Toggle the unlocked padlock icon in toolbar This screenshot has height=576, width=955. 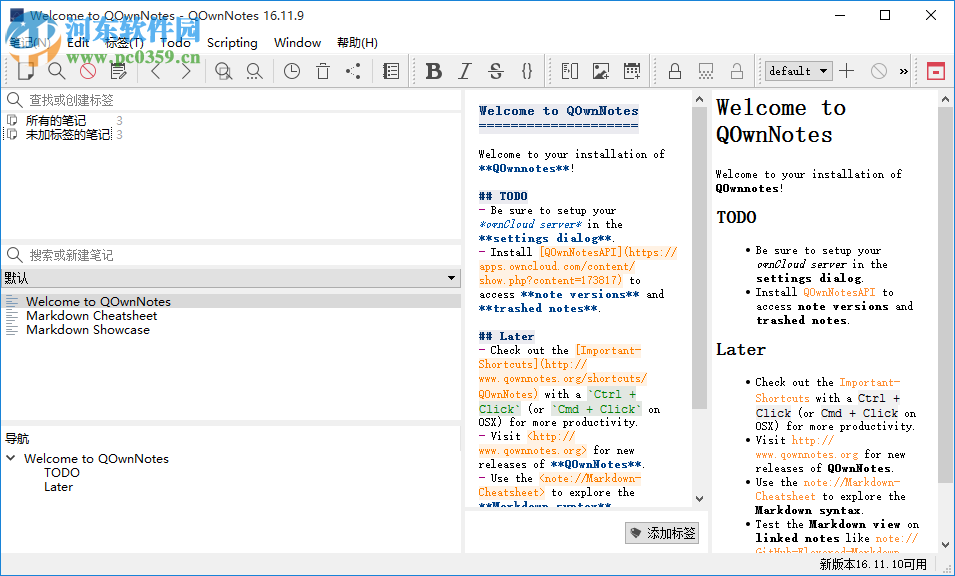pyautogui.click(x=737, y=71)
